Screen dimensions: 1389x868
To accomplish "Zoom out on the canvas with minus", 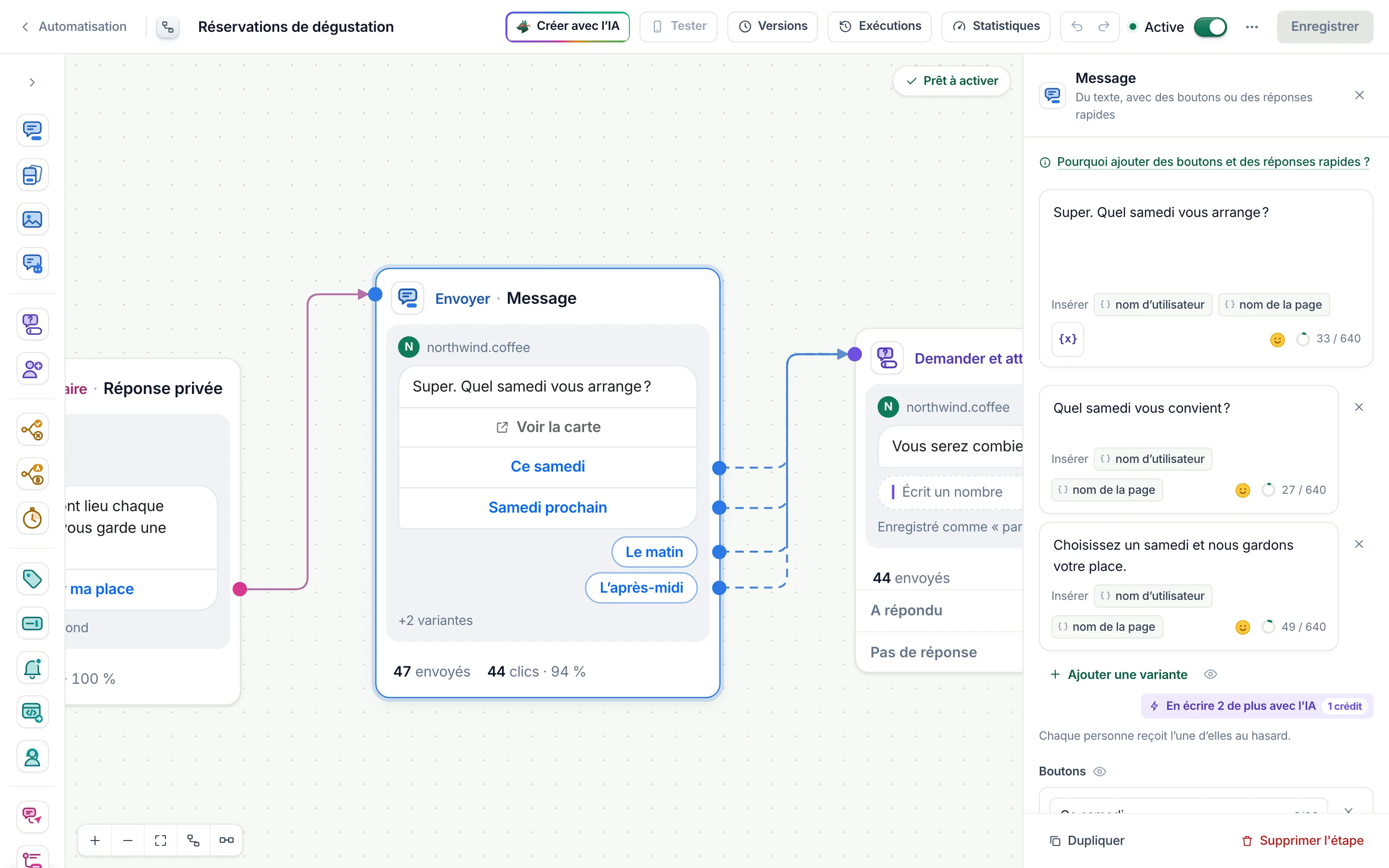I will pos(128,841).
